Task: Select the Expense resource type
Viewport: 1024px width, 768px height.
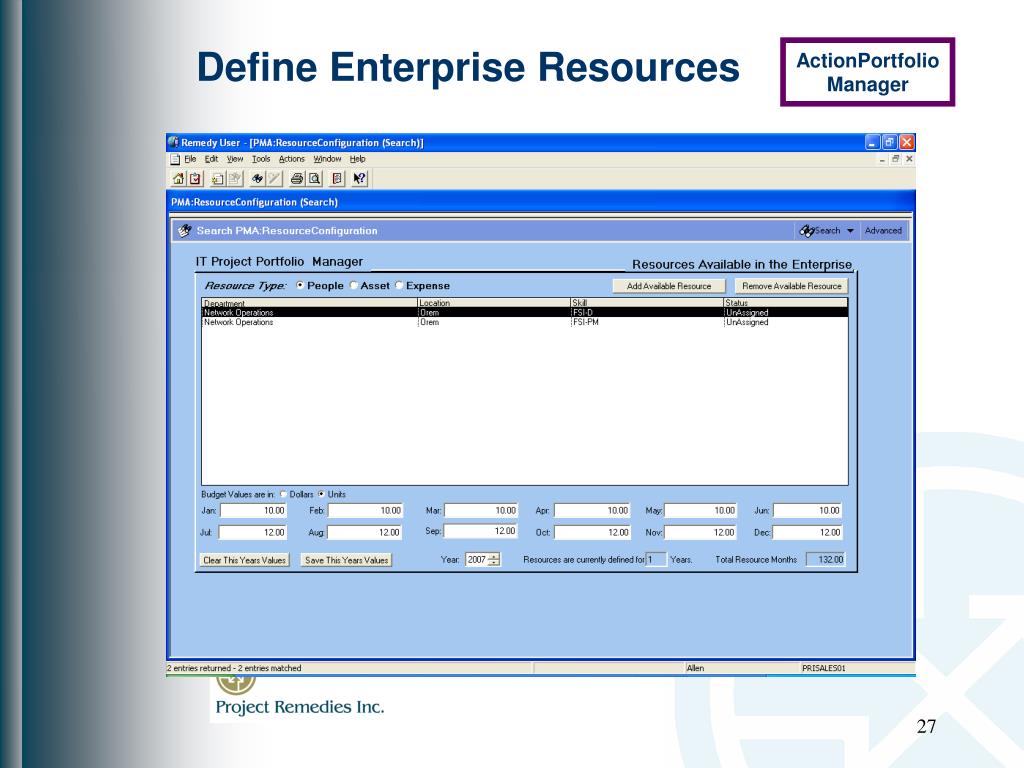Action: [399, 285]
